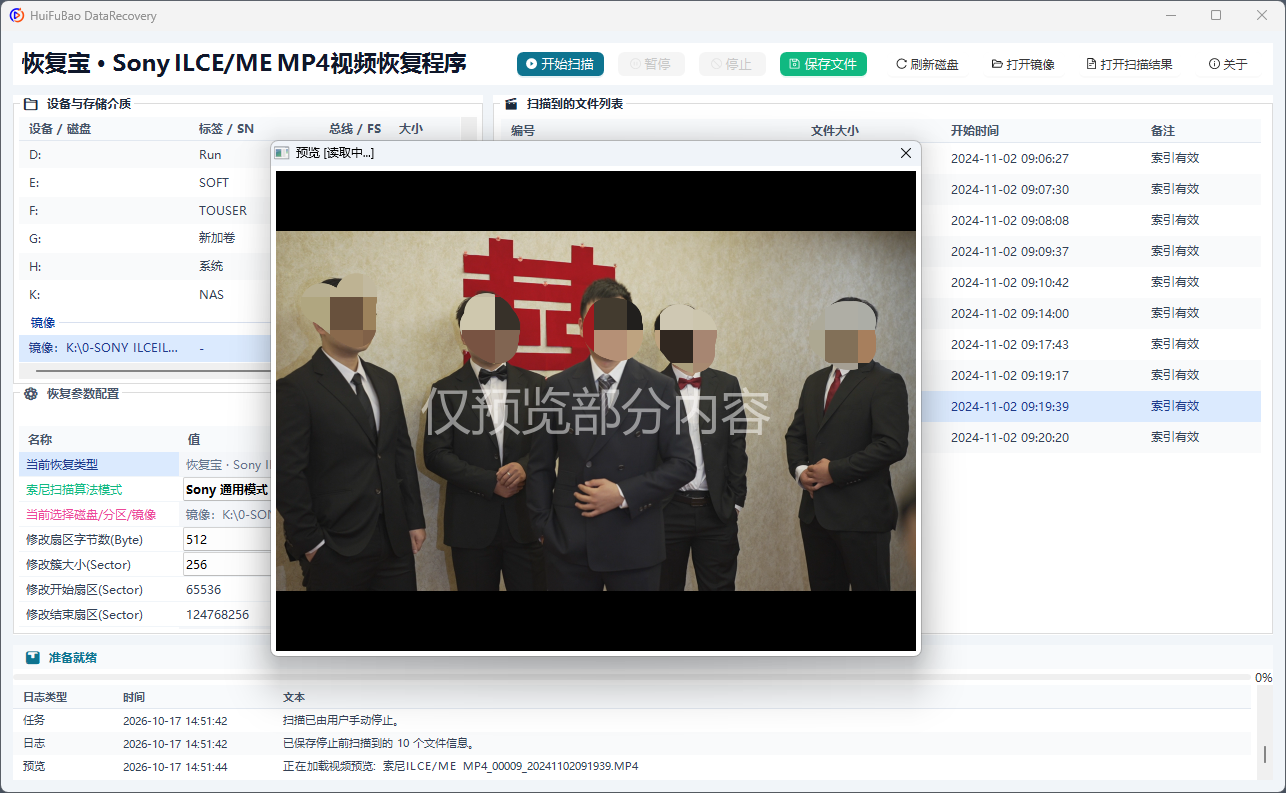Image resolution: width=1286 pixels, height=793 pixels.
Task: Click the preview window's title bar icon
Action: [x=282, y=153]
